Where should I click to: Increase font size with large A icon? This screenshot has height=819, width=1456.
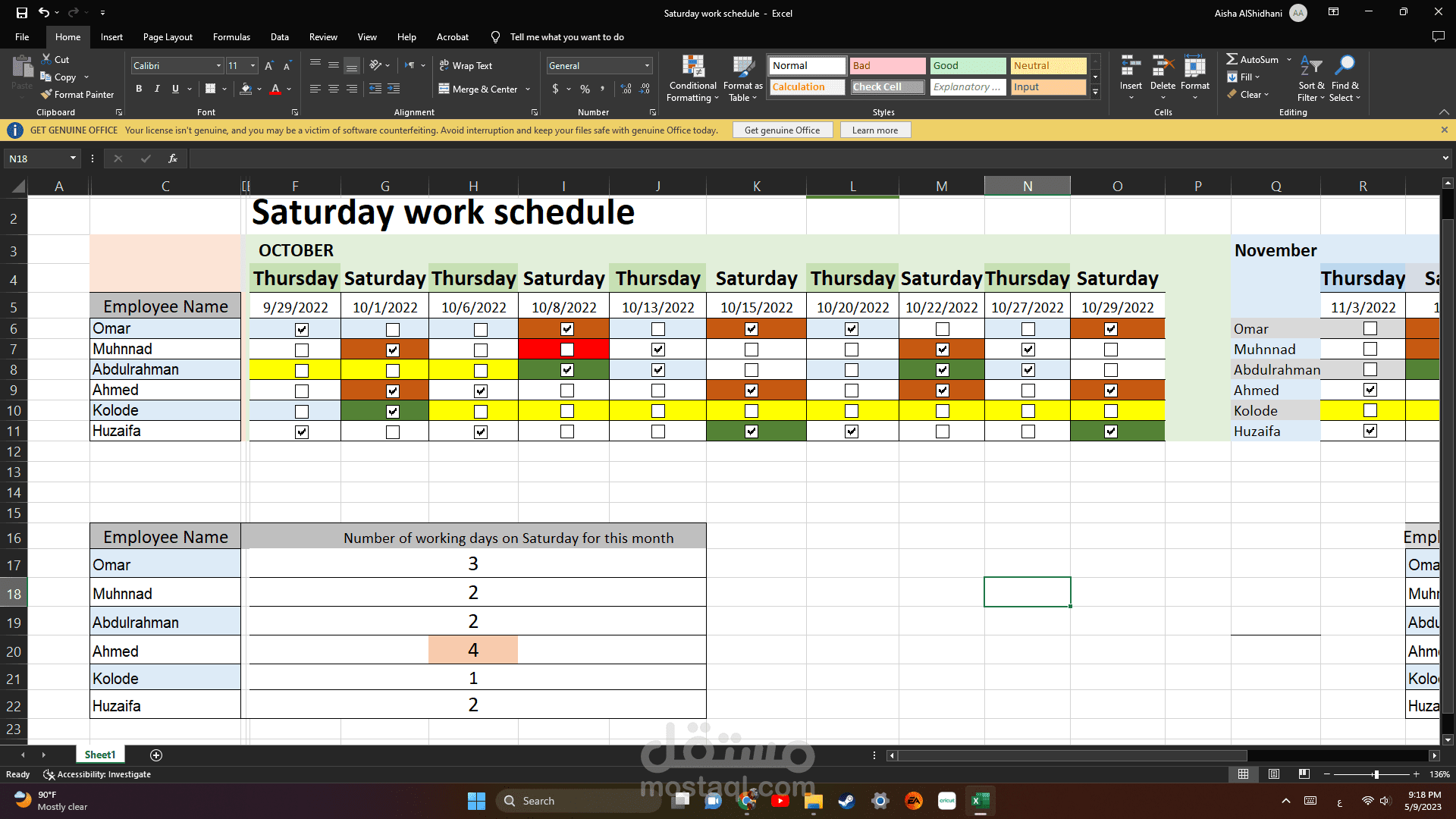[268, 66]
